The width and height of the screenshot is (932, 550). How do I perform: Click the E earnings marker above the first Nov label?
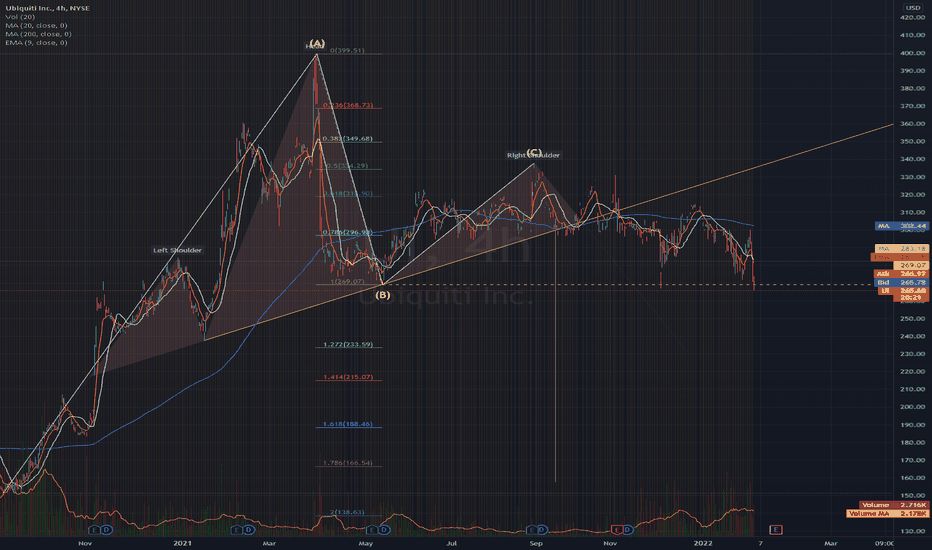[x=94, y=529]
